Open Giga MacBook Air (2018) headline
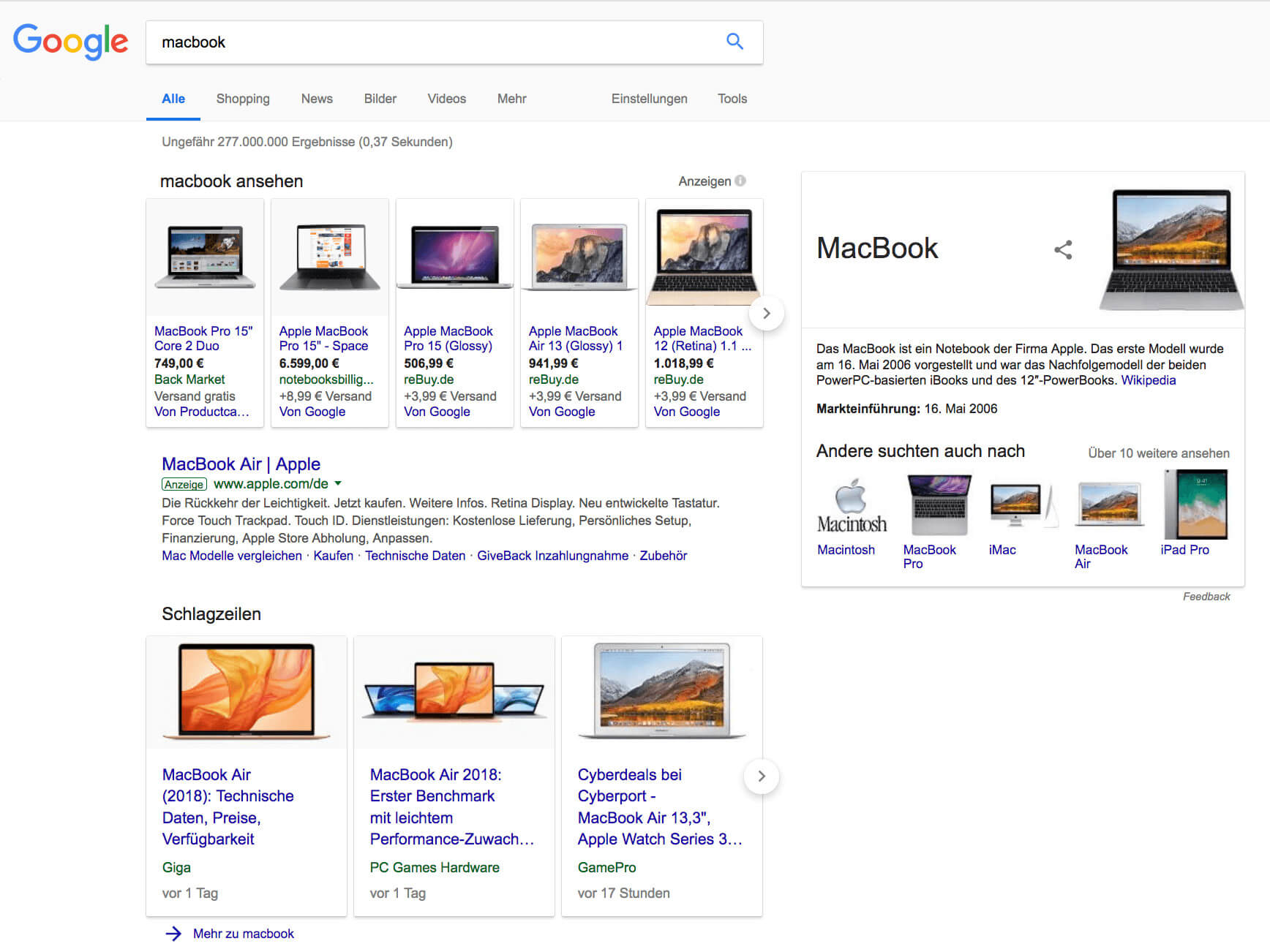1270x952 pixels. click(x=228, y=806)
